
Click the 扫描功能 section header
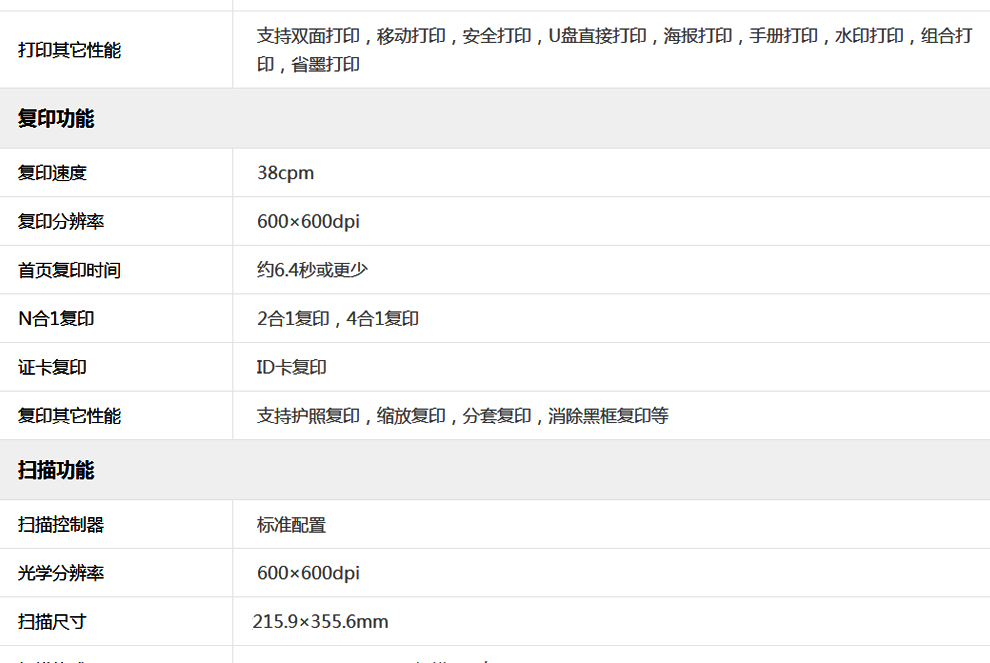[x=56, y=470]
